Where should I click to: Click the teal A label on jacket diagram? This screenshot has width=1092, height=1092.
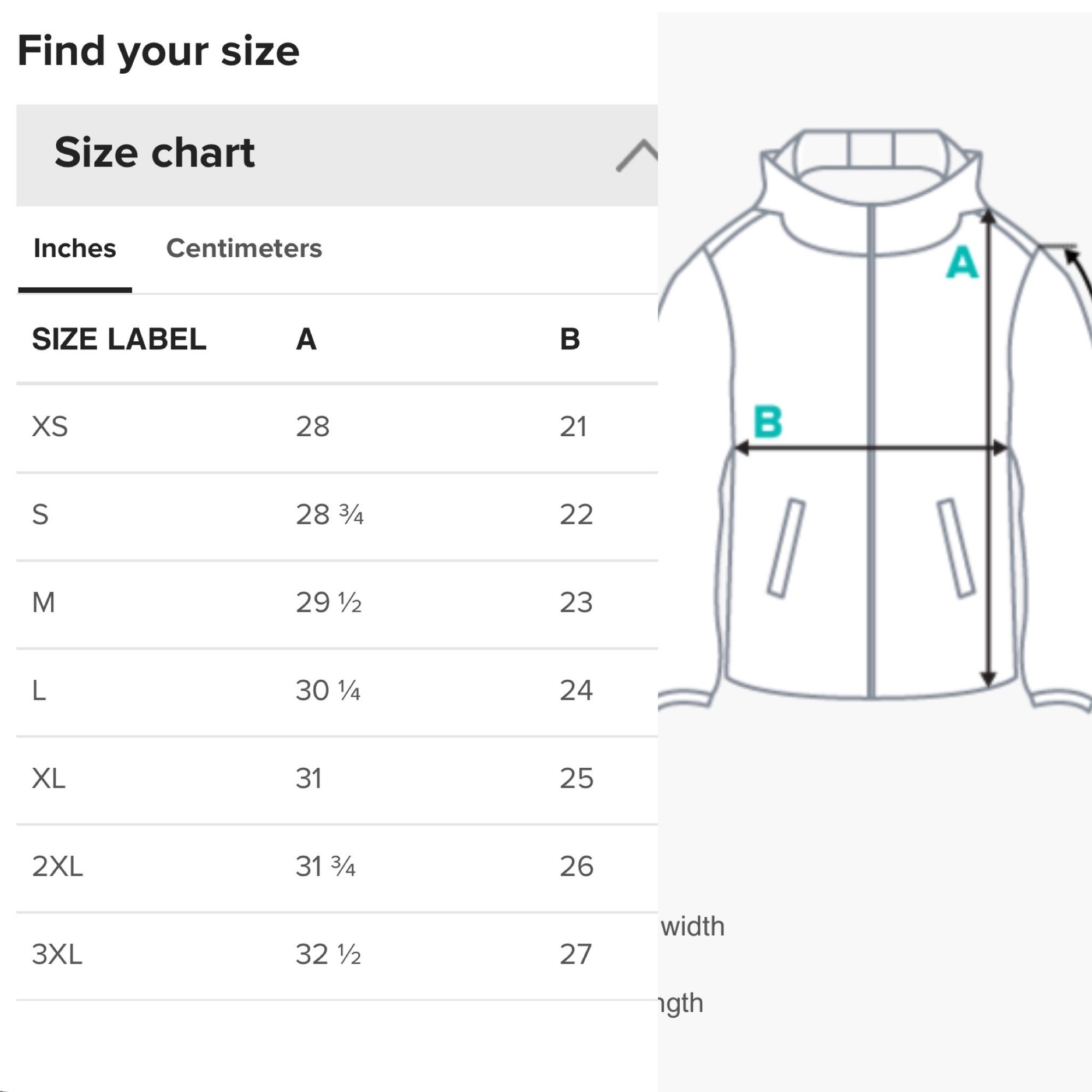tap(962, 263)
